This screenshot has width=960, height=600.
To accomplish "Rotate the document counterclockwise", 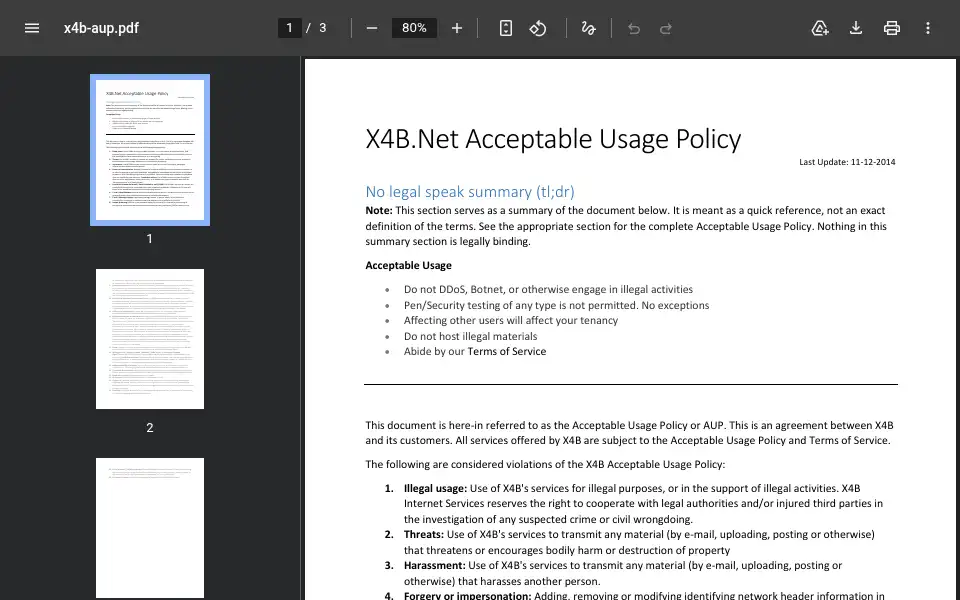I will tap(538, 28).
